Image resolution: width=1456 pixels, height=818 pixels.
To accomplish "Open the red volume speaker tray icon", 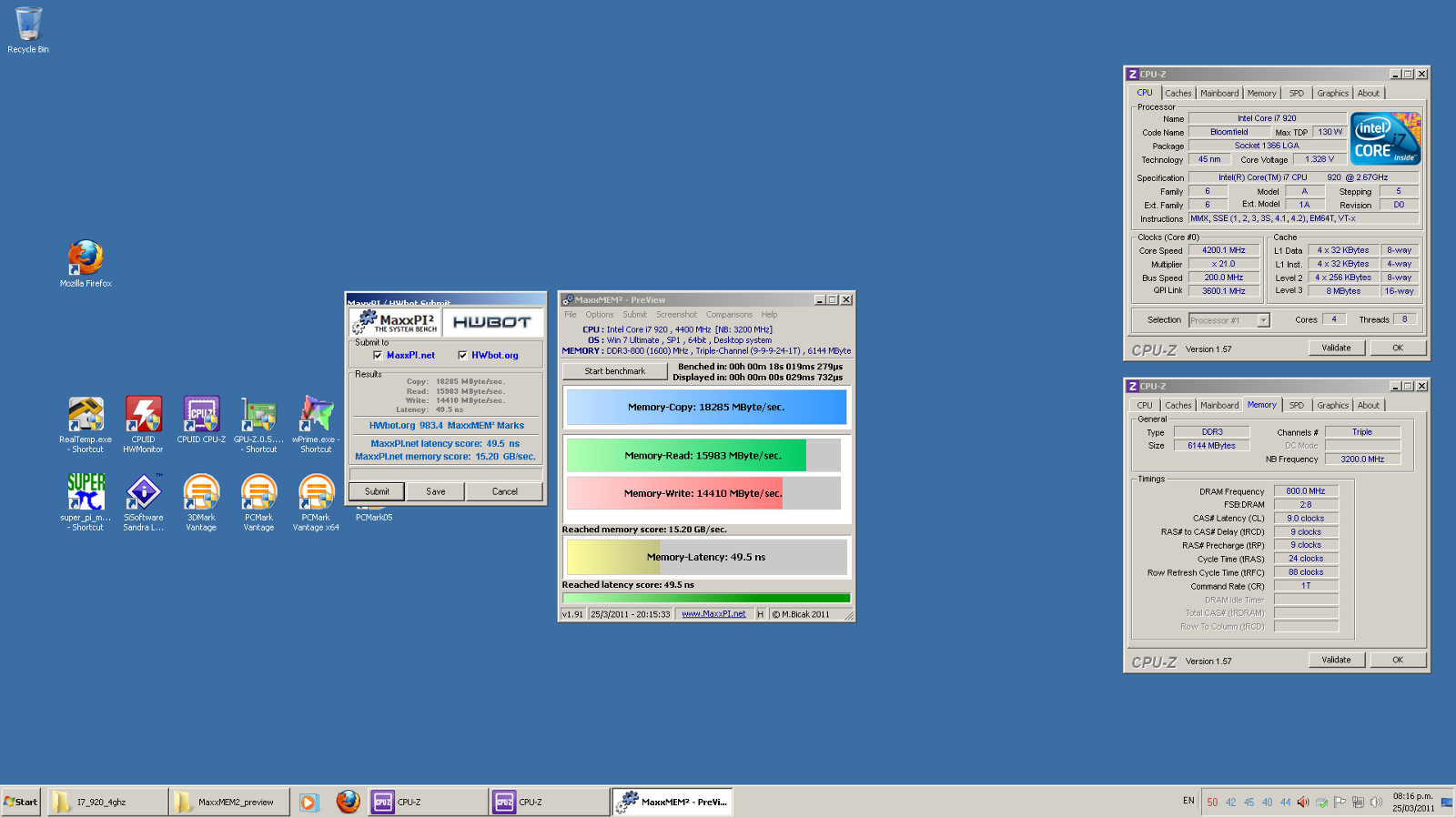I will 1303,802.
